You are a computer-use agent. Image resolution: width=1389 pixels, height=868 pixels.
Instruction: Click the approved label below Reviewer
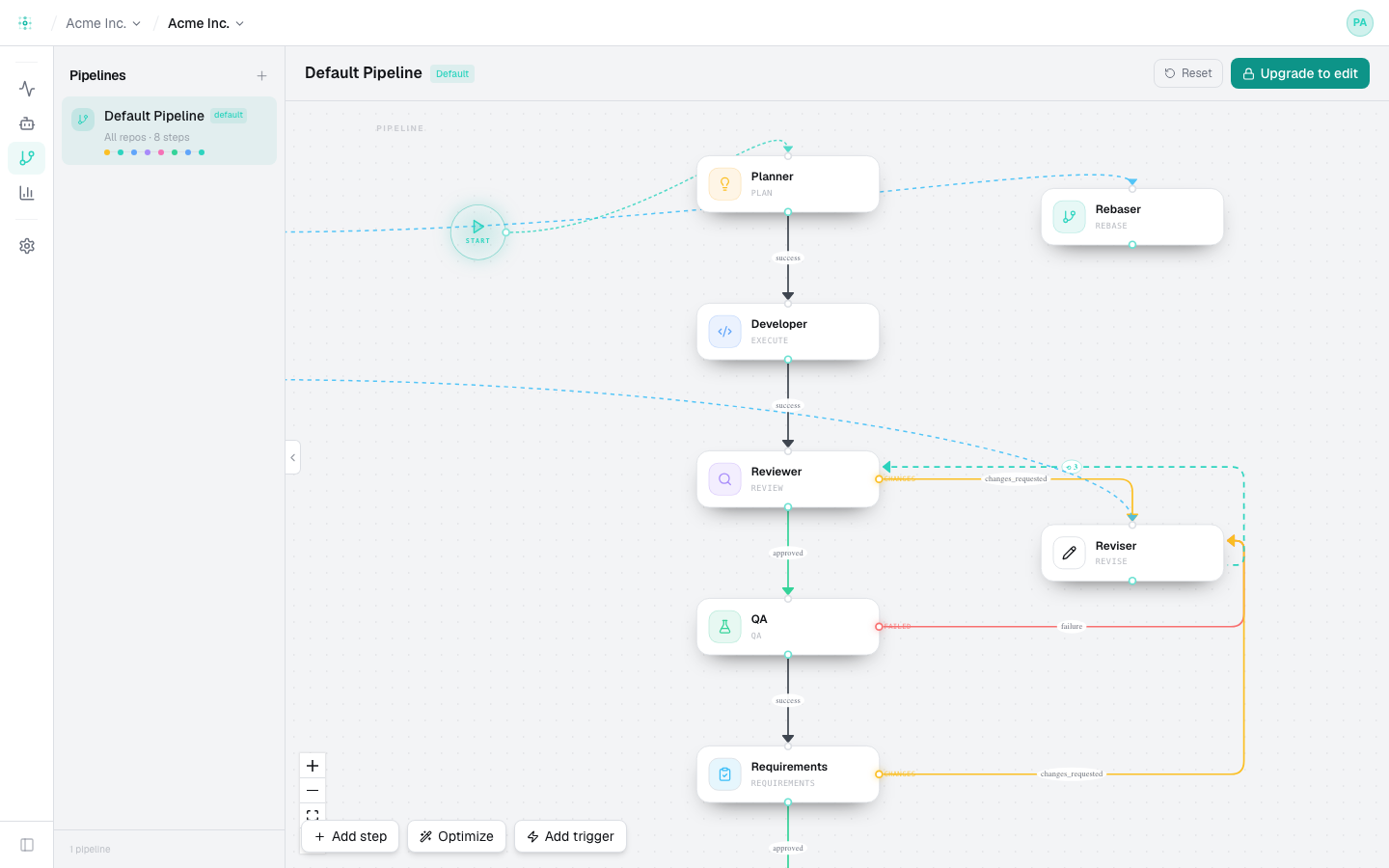click(x=788, y=554)
